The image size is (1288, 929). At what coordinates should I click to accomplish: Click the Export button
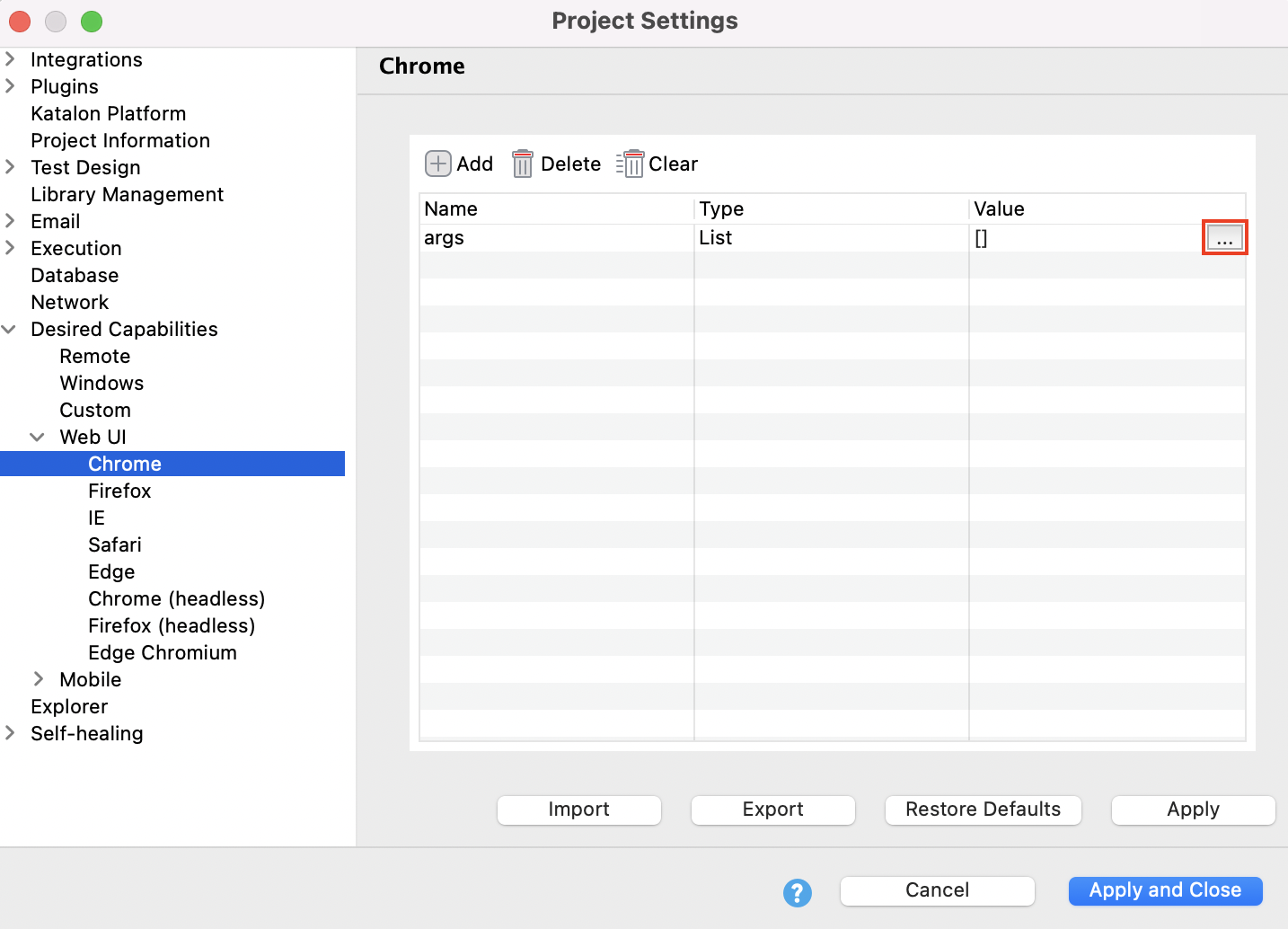(772, 810)
